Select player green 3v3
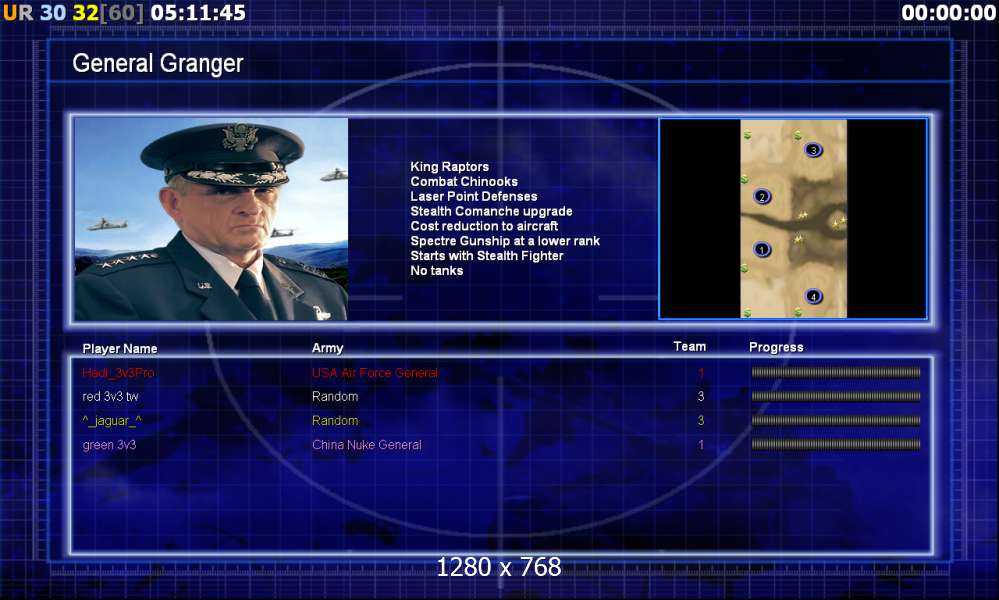Viewport: 999px width, 600px height. (109, 445)
